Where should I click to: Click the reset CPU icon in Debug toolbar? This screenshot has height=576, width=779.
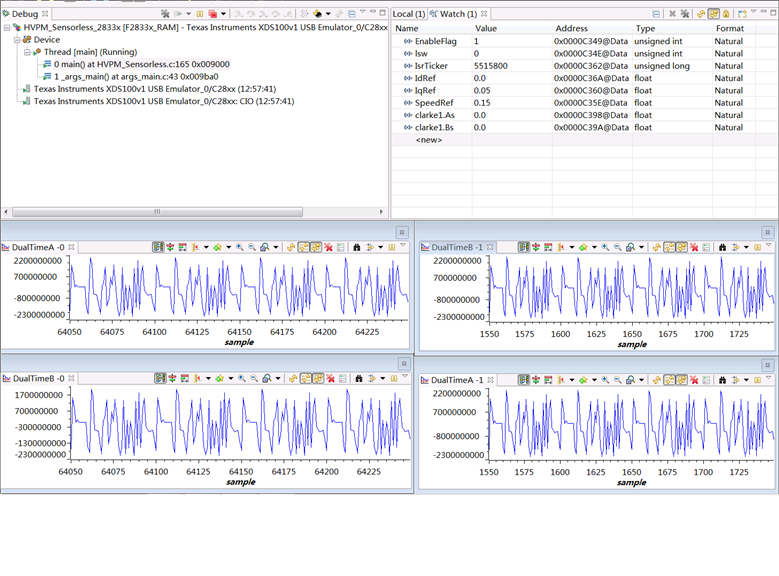[318, 13]
